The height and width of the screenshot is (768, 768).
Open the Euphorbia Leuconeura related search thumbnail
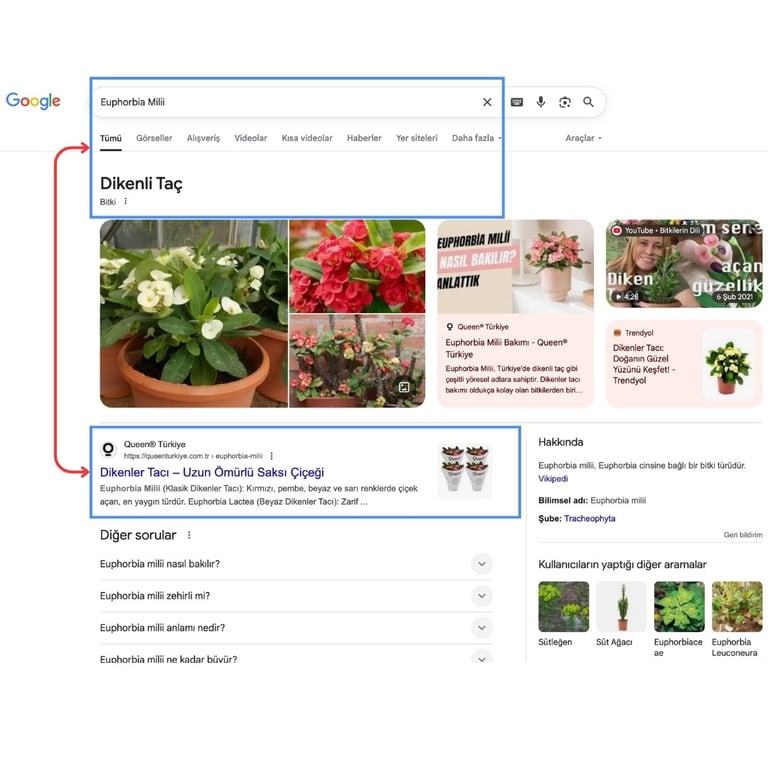(x=737, y=607)
